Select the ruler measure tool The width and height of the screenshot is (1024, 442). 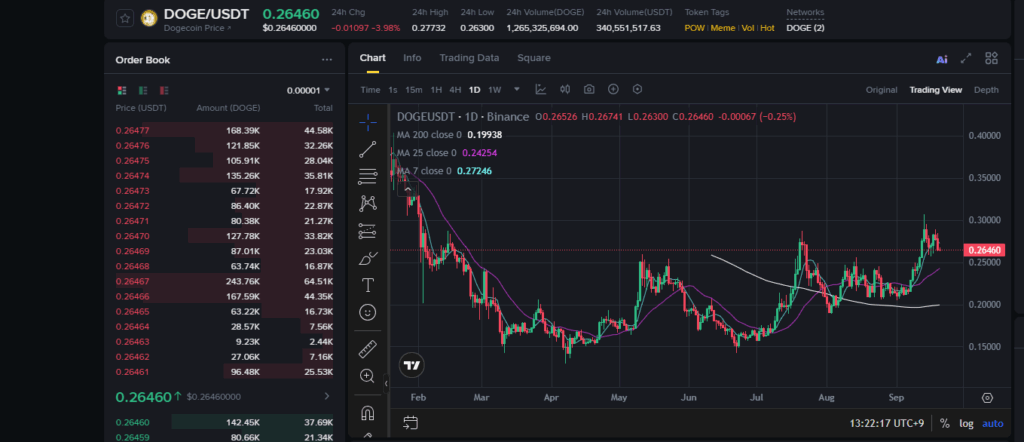tap(368, 349)
